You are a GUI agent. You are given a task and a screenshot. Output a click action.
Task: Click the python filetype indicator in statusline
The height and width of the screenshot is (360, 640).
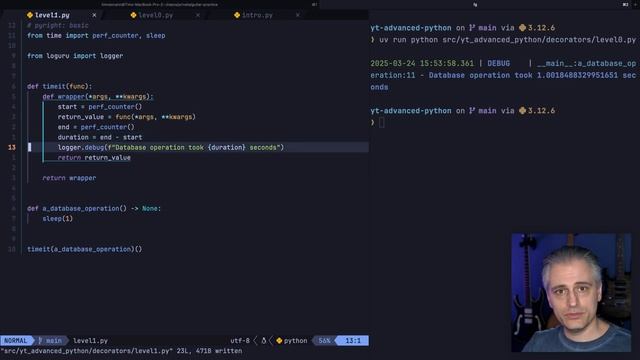click(x=292, y=340)
